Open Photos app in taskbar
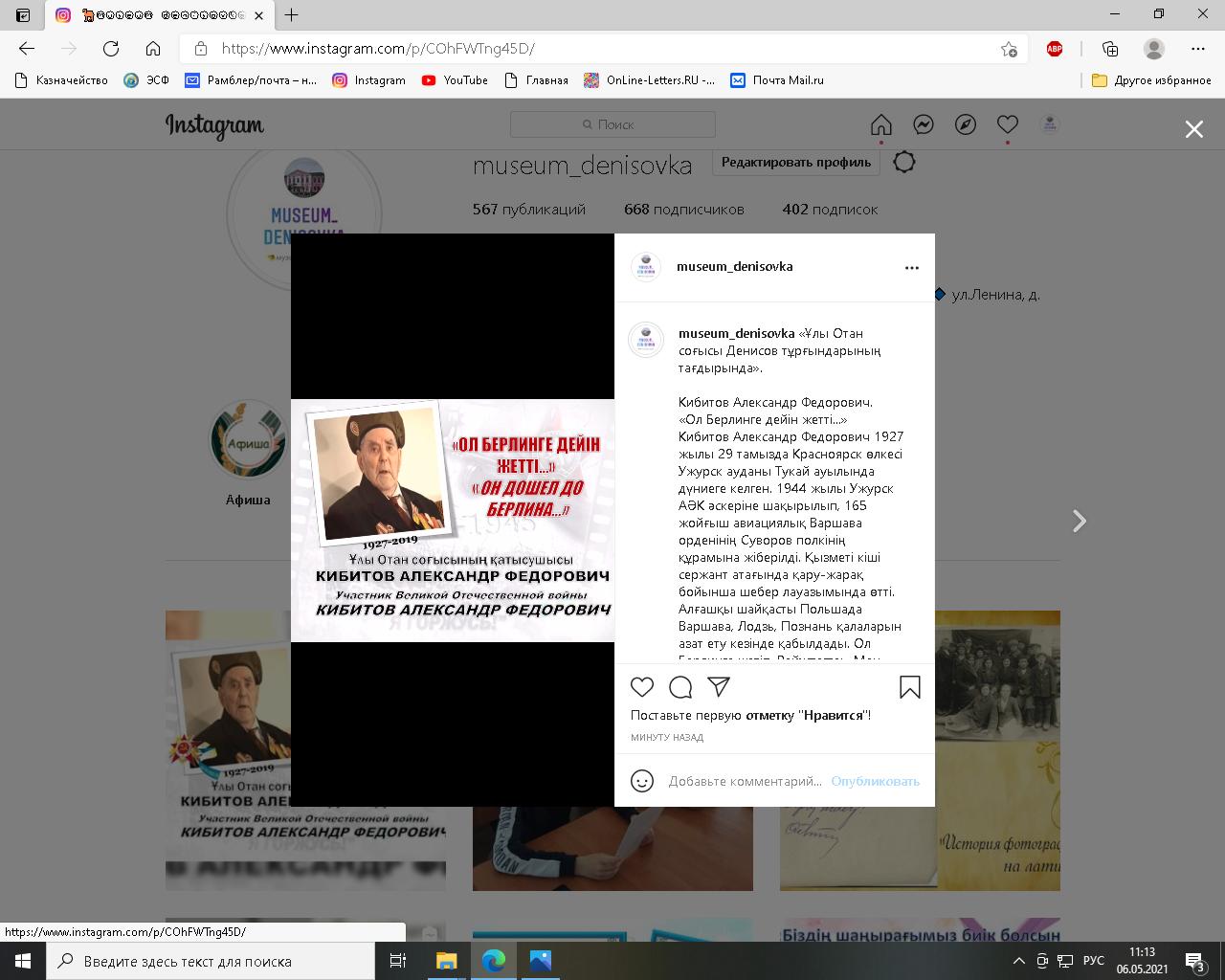Image resolution: width=1225 pixels, height=980 pixels. pyautogui.click(x=540, y=961)
